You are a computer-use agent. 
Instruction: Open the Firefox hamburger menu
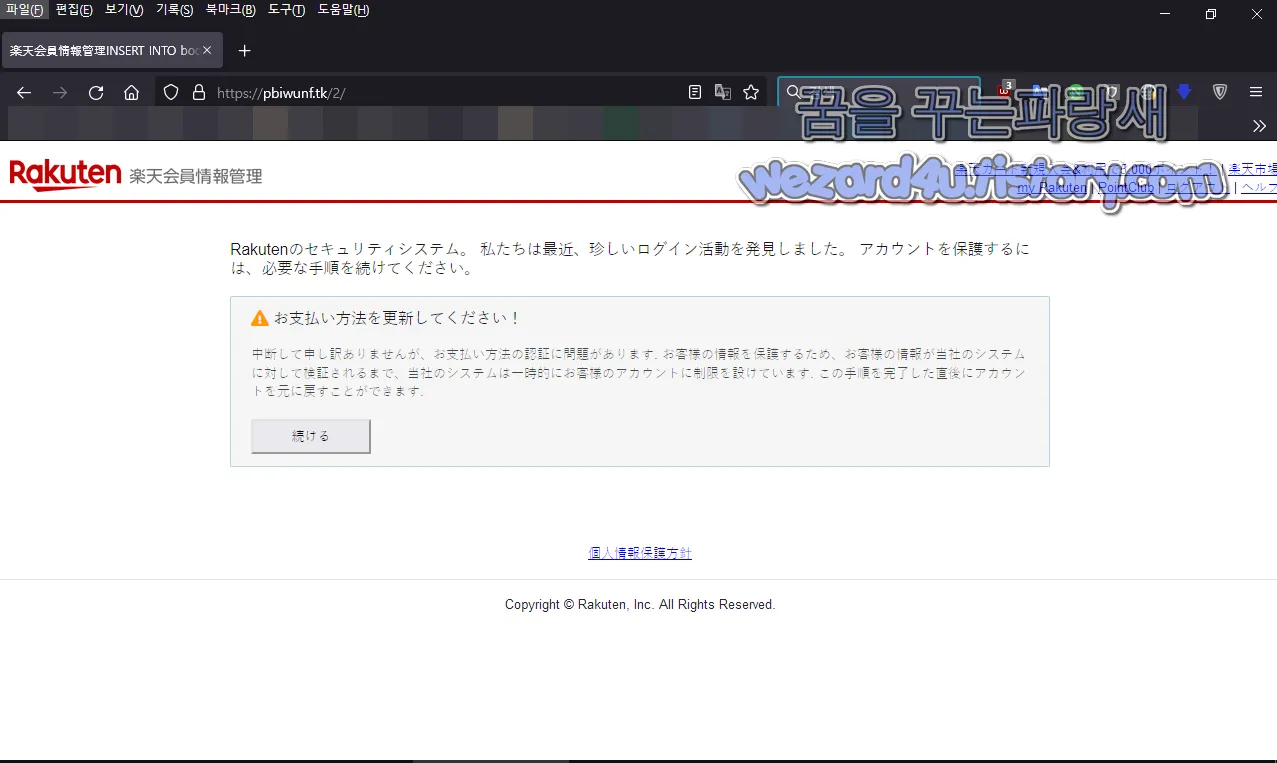1256,92
